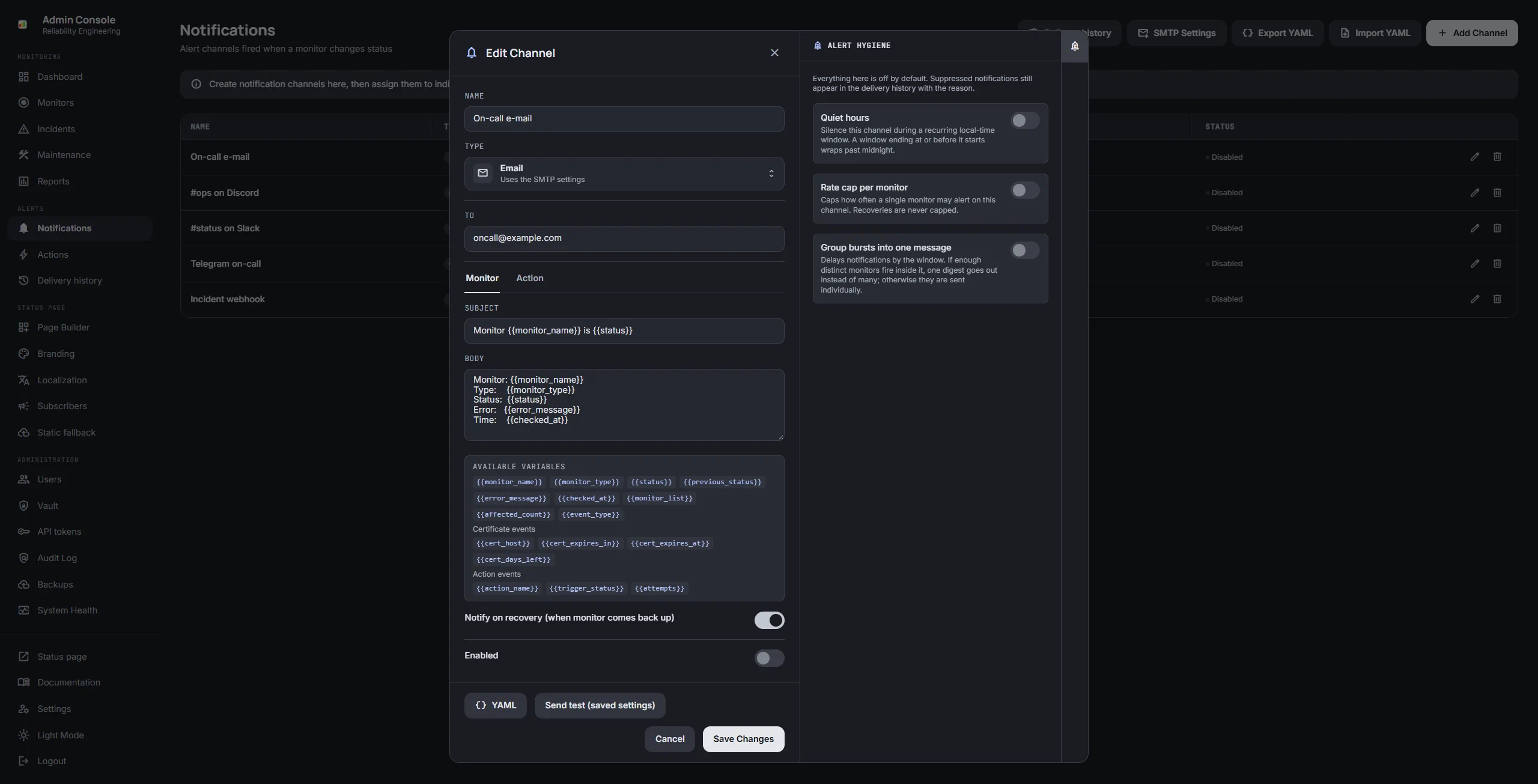Select the Monitor tab
The image size is (1538, 784).
pyautogui.click(x=482, y=278)
